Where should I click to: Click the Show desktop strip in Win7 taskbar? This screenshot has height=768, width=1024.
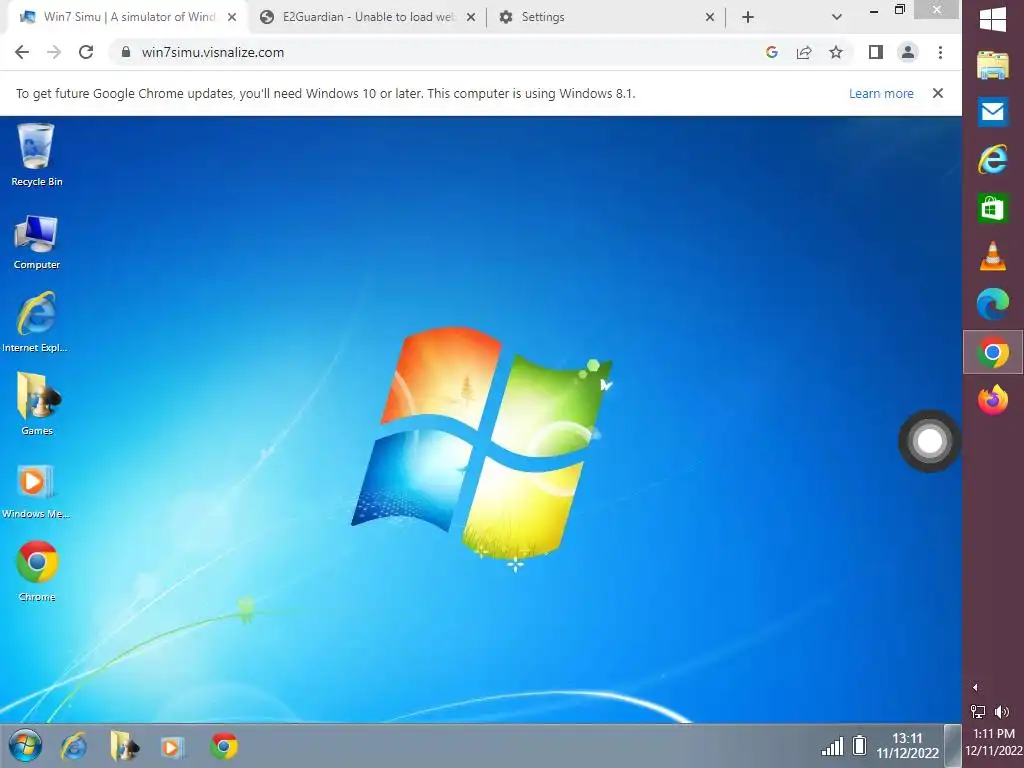tap(953, 746)
